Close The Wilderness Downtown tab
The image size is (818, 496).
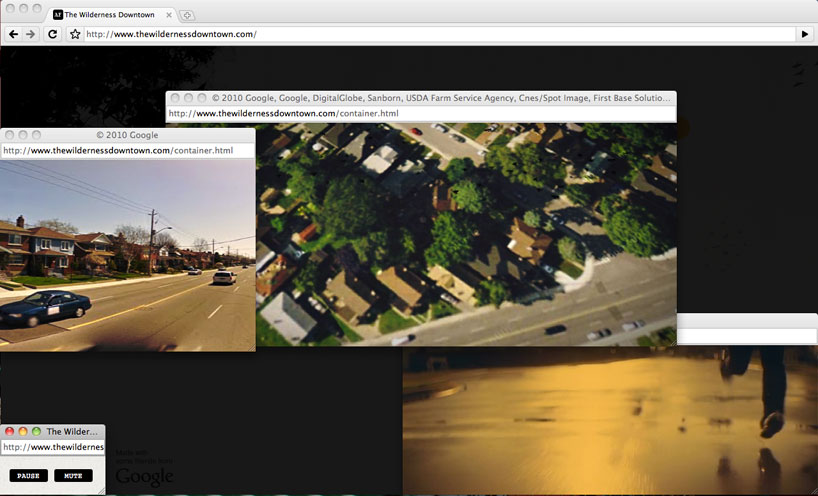coord(168,15)
